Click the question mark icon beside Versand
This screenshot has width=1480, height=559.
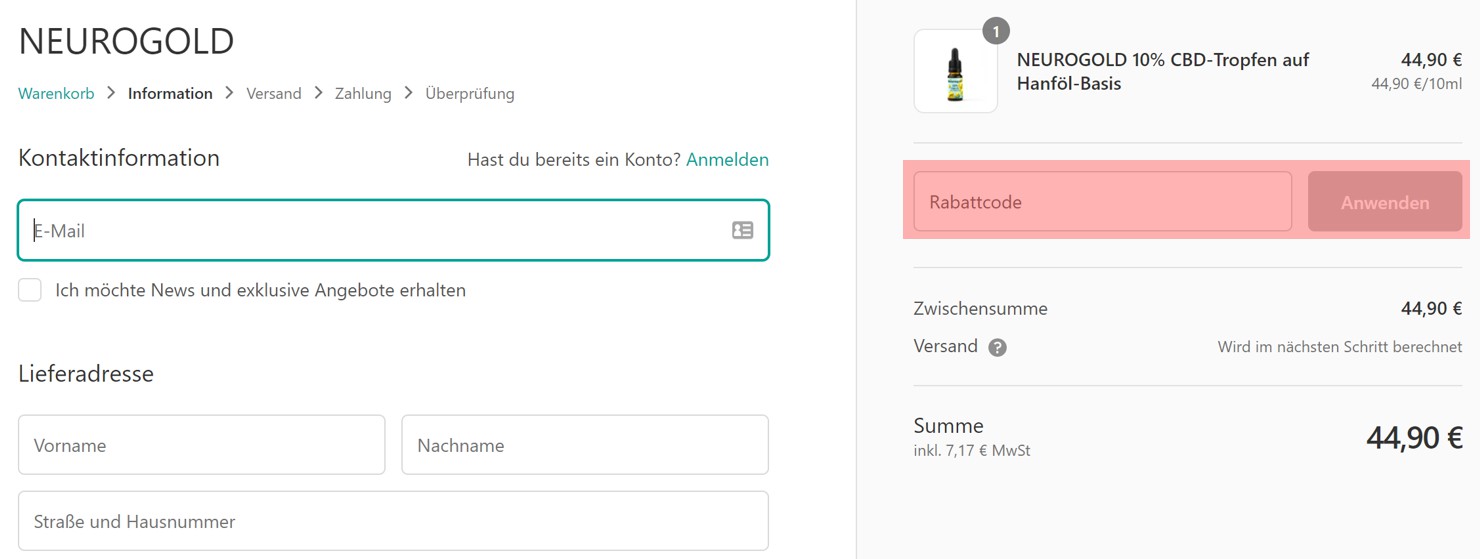pyautogui.click(x=997, y=348)
